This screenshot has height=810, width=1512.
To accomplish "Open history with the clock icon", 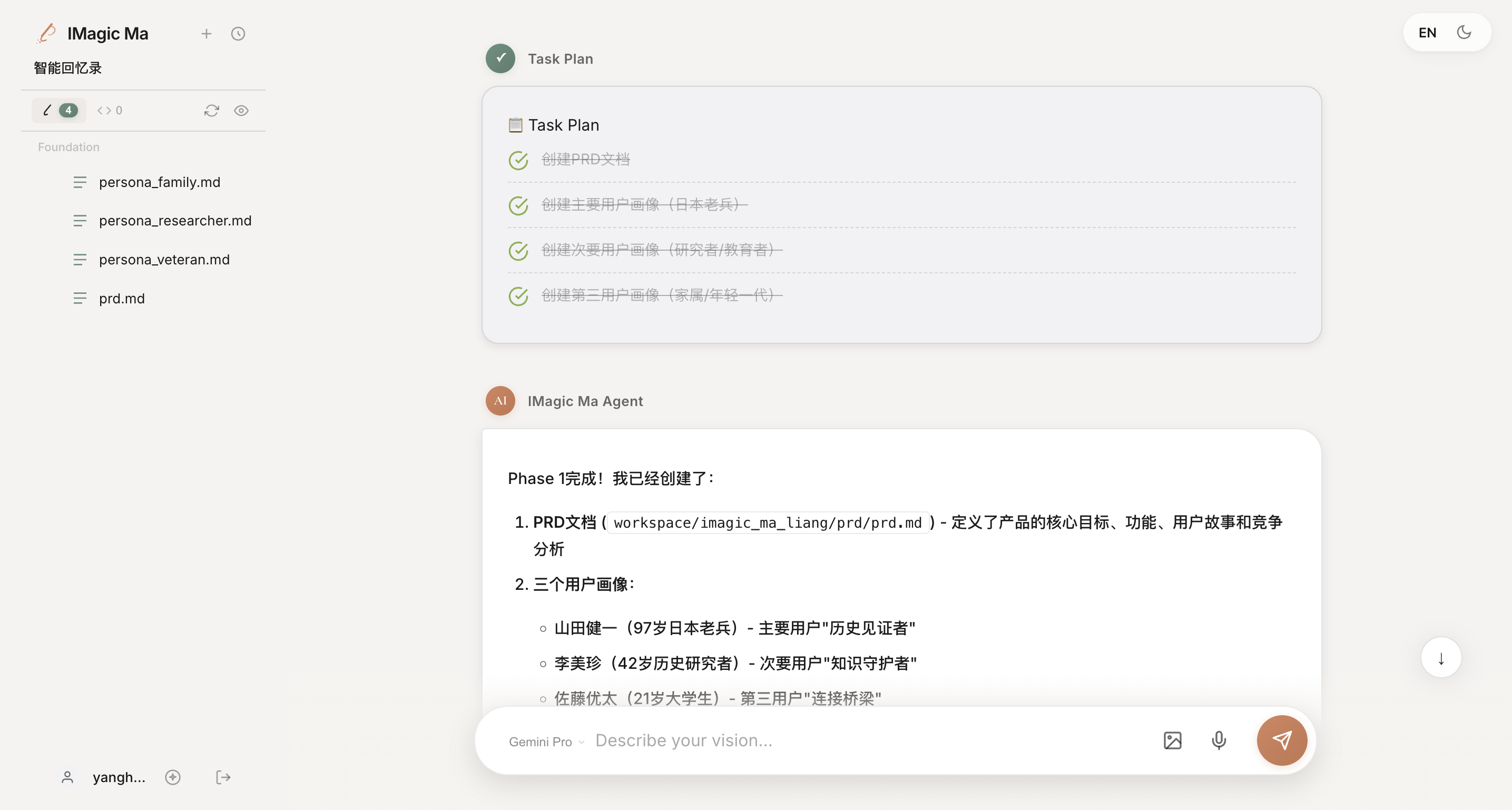I will click(238, 34).
